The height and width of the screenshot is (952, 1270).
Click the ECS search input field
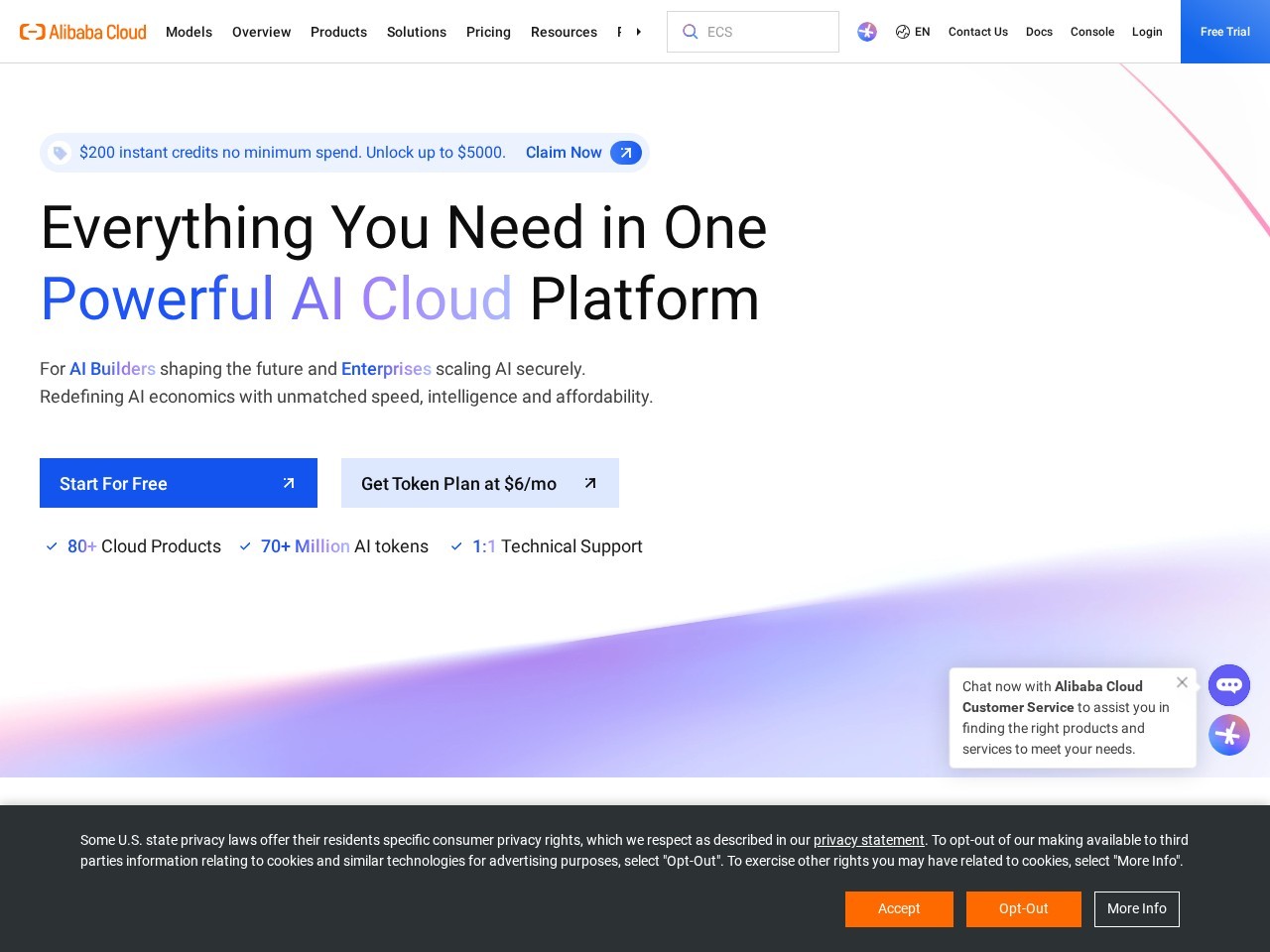(753, 32)
